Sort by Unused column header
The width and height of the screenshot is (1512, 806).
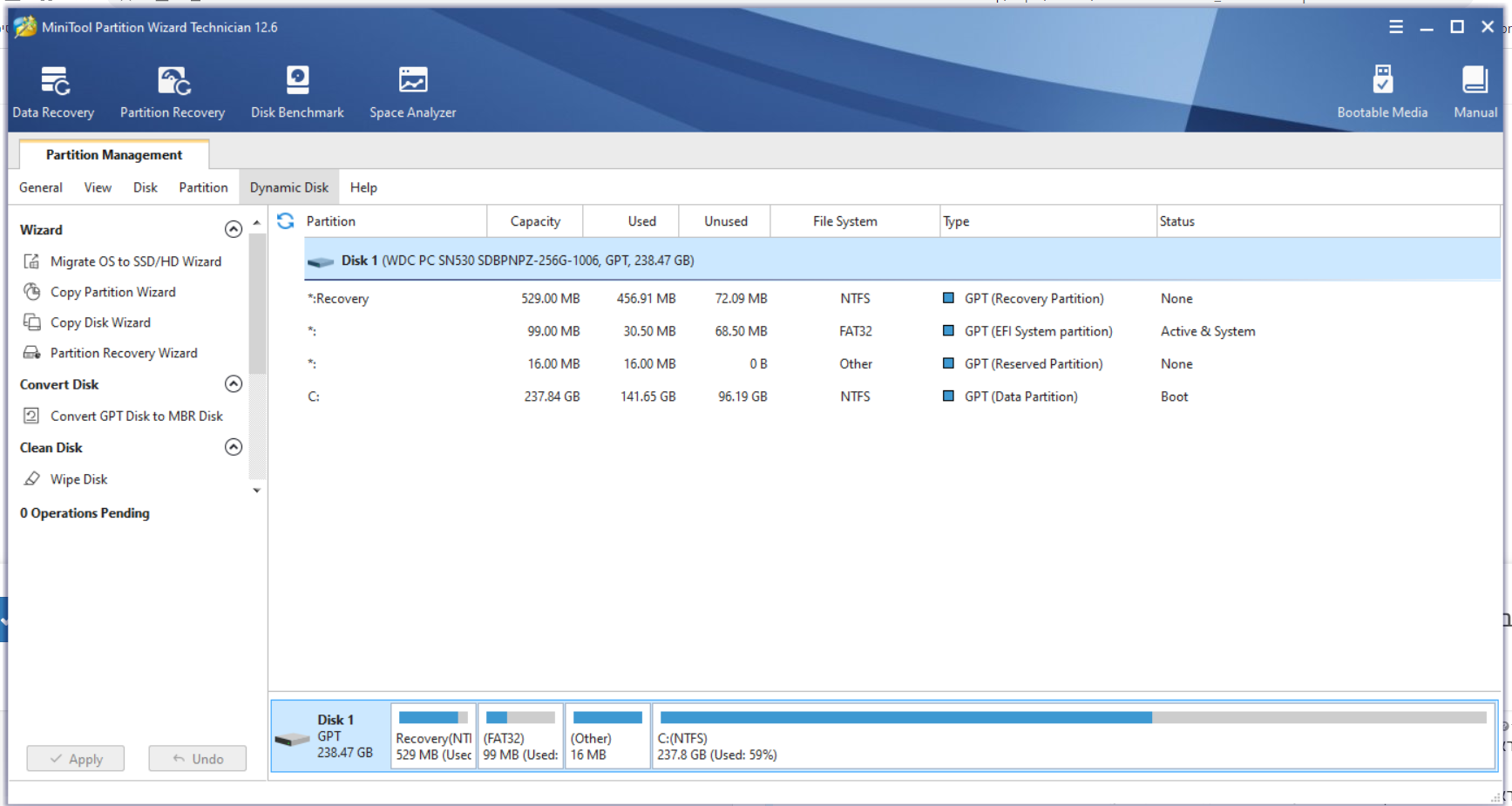726,221
